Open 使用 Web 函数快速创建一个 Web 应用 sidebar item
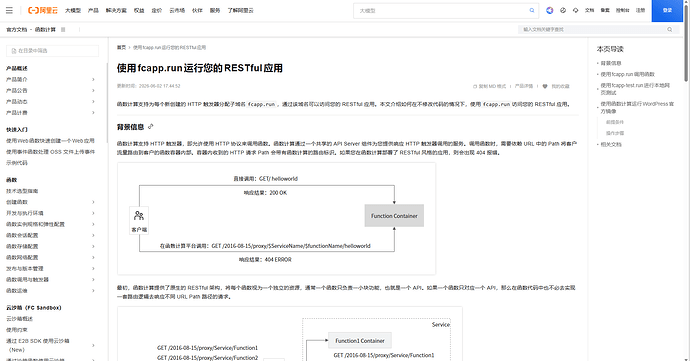This screenshot has height=361, width=690. (x=50, y=141)
